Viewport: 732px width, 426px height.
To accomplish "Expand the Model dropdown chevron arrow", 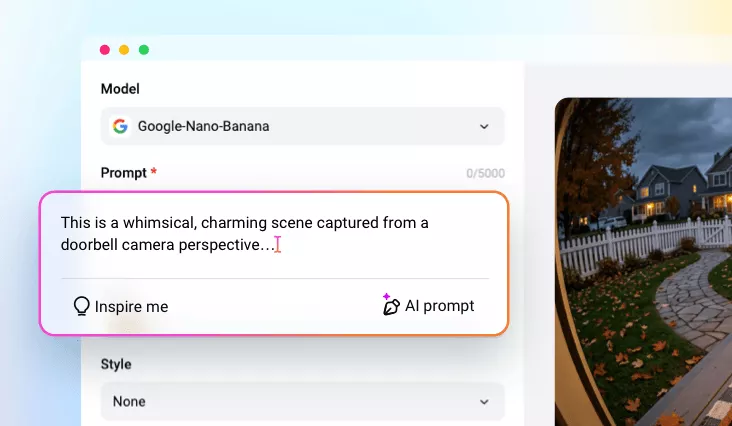I will [484, 126].
